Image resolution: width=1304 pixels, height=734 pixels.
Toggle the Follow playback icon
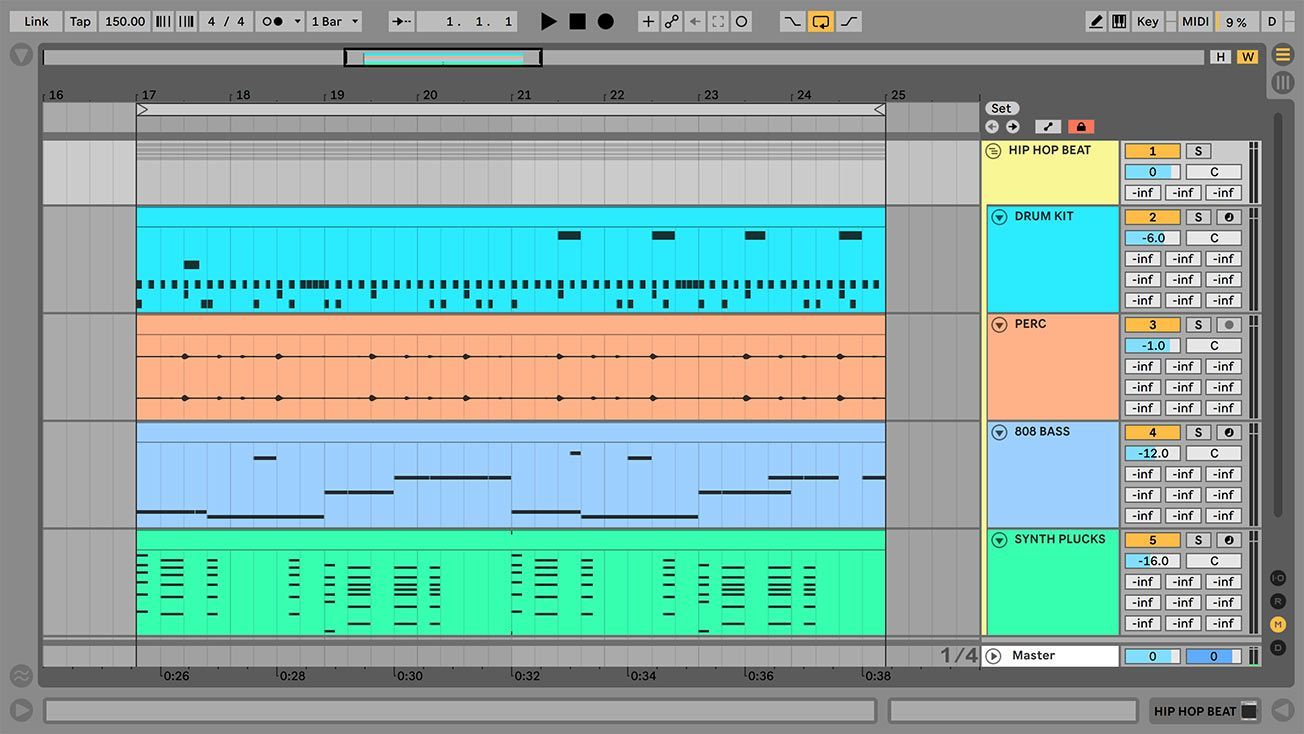401,21
